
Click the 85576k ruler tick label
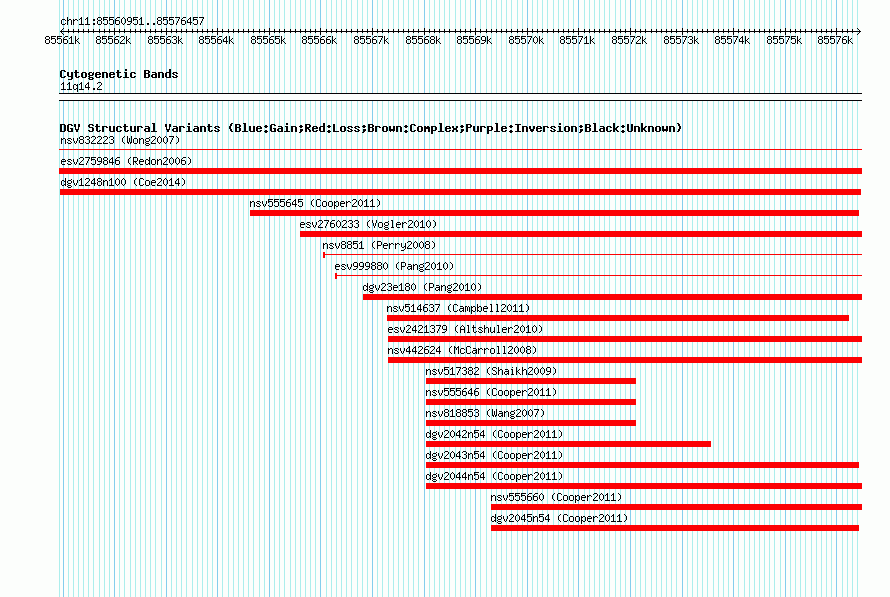835,40
